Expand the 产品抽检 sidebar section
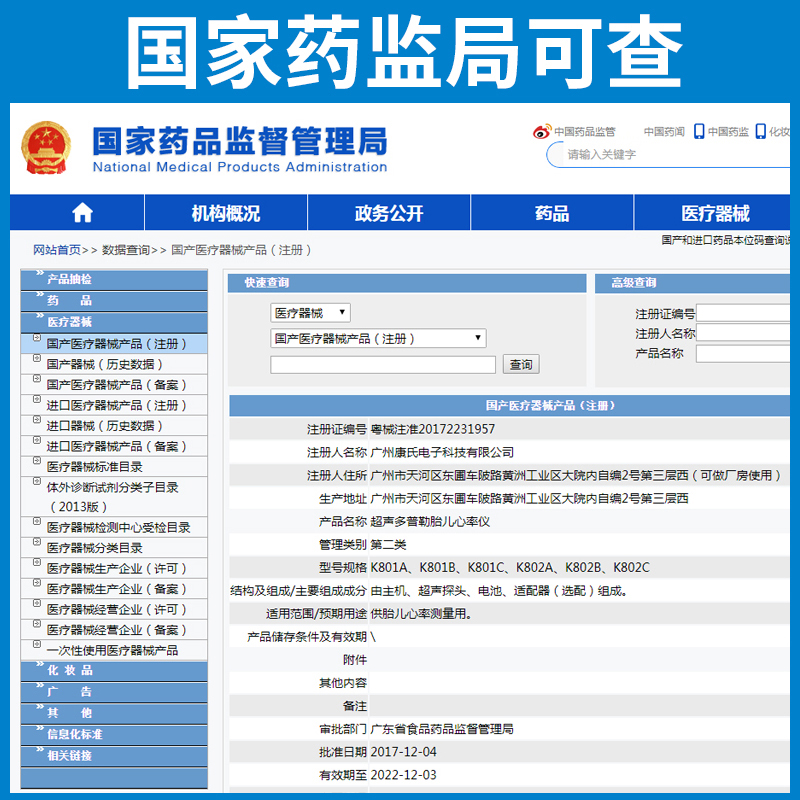This screenshot has height=800, width=800. (114, 279)
